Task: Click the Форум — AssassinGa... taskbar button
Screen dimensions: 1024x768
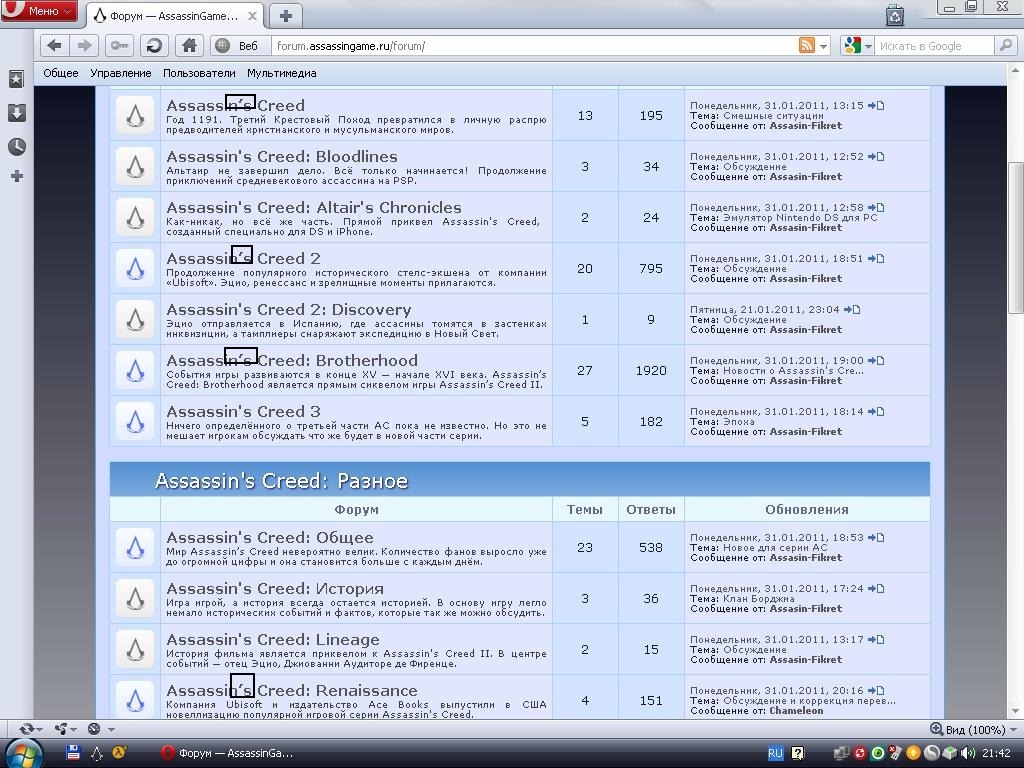Action: (x=227, y=753)
